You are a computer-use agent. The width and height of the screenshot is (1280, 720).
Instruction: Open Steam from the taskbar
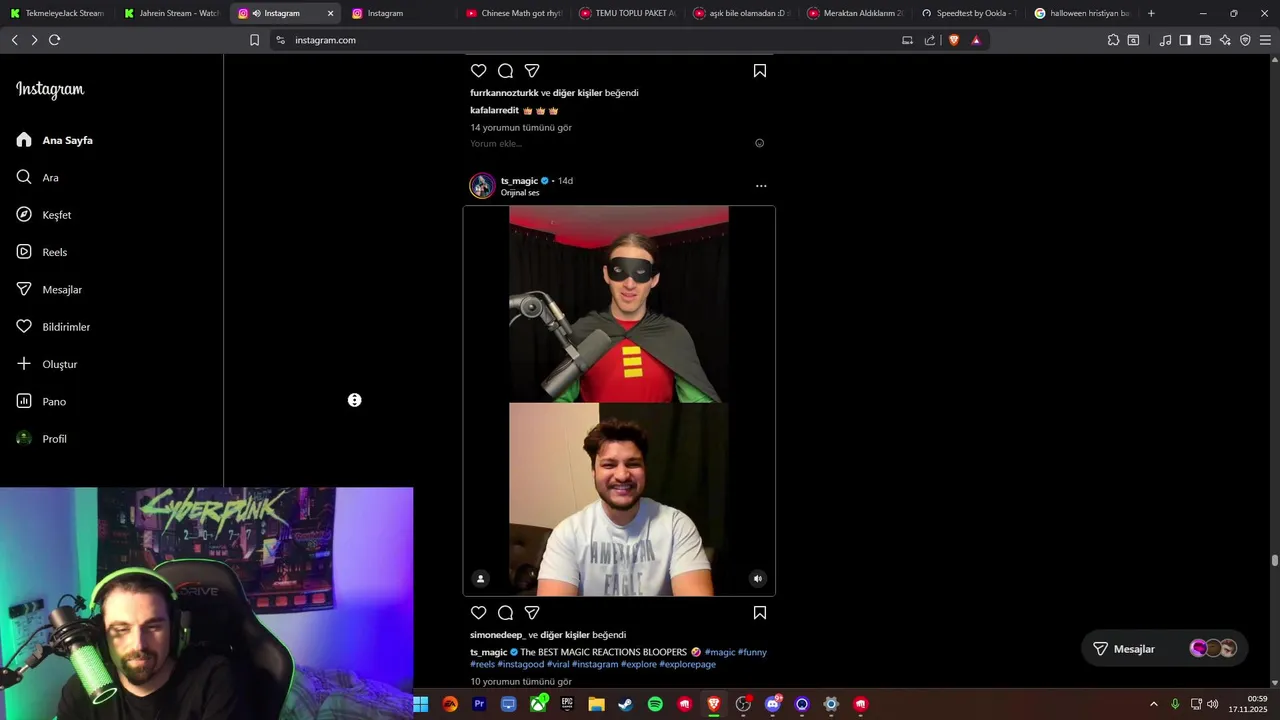(x=625, y=704)
